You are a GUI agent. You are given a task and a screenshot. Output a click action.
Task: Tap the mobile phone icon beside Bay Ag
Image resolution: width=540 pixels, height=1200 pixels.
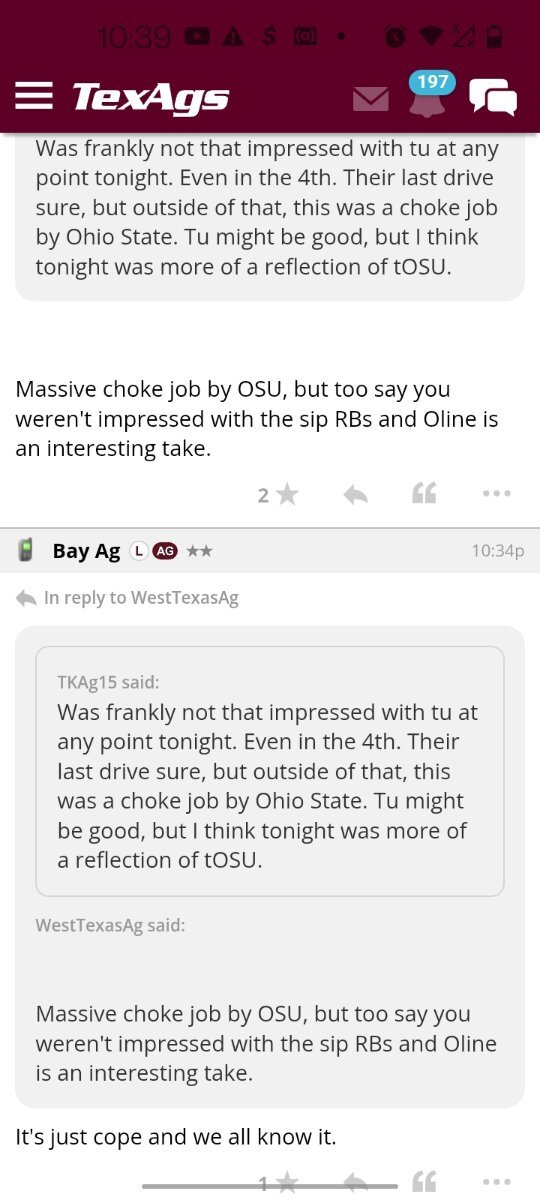27,550
